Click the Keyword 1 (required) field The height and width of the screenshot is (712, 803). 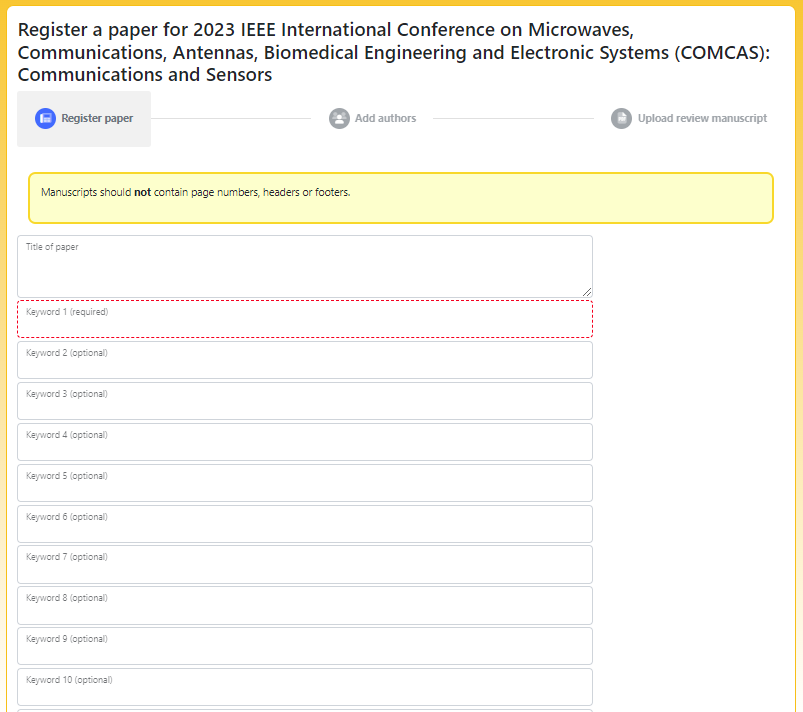(305, 319)
